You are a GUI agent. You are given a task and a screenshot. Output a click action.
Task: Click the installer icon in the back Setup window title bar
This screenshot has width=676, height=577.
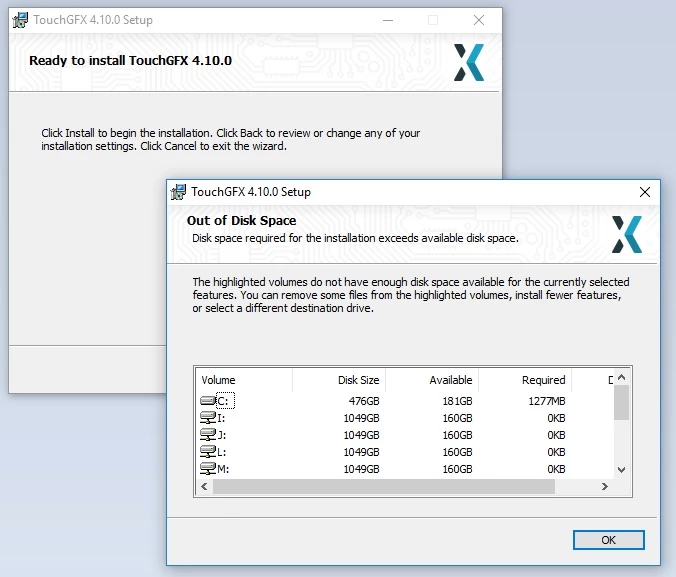[20, 20]
